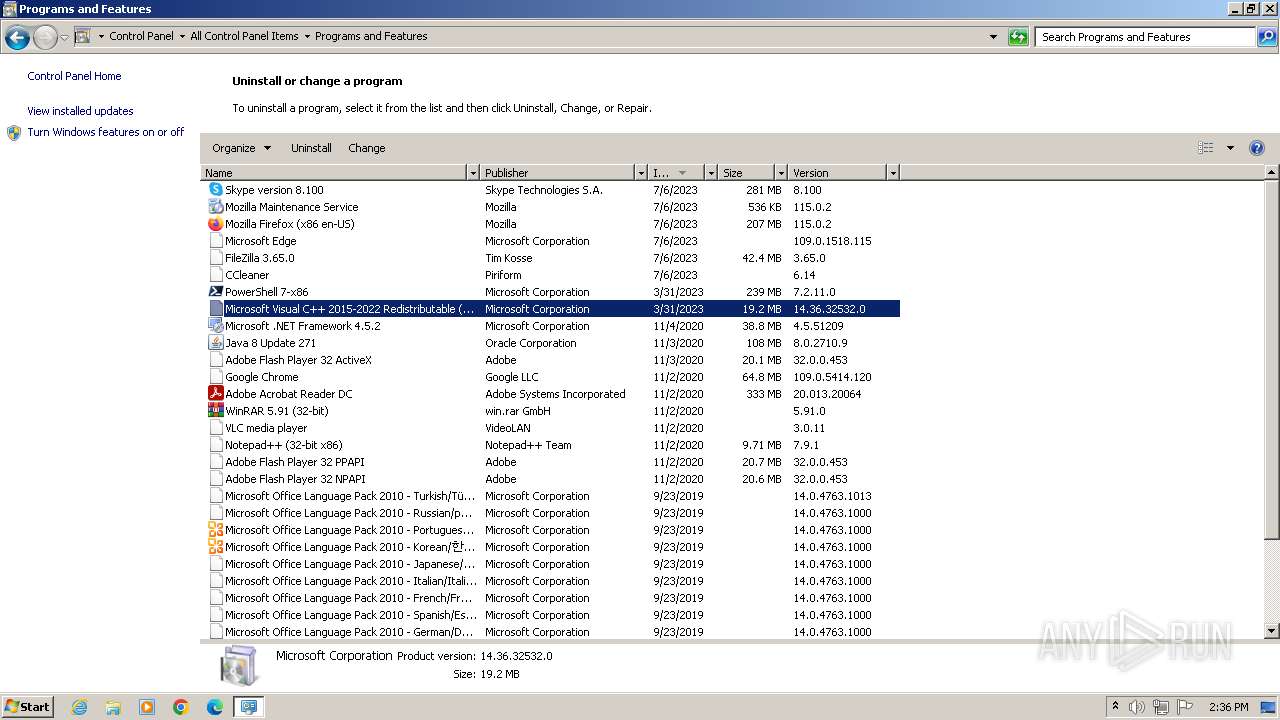Click the Uninstall button
Screen dimensions: 1280x720
click(311, 148)
